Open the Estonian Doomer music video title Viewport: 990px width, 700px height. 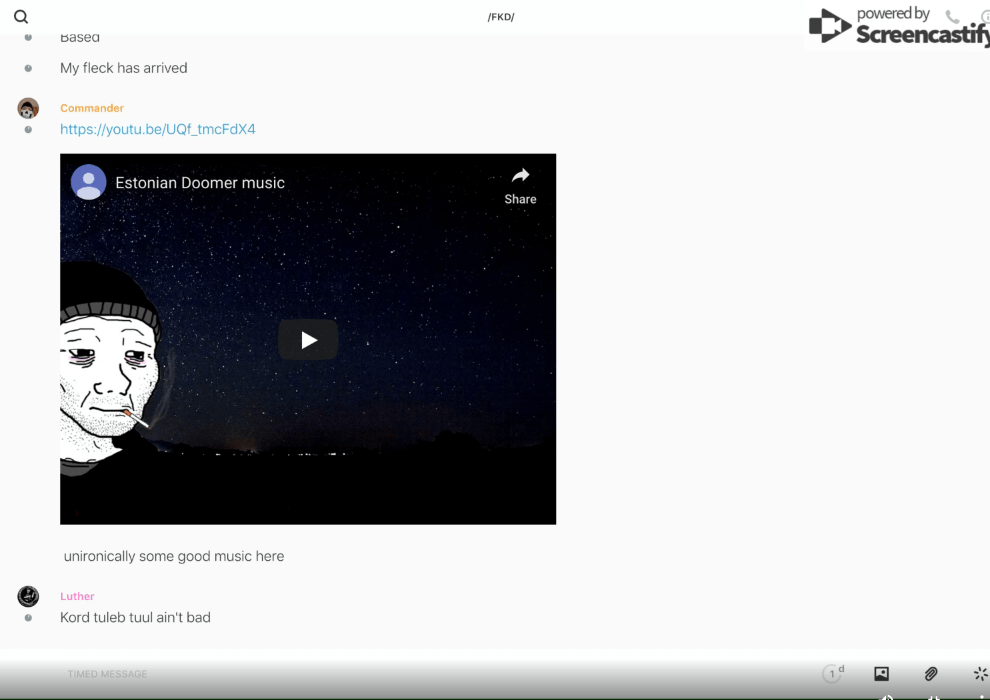pyautogui.click(x=200, y=183)
